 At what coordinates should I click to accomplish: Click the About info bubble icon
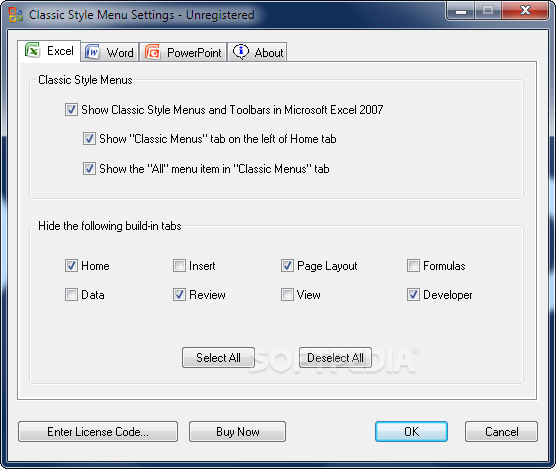tap(241, 52)
